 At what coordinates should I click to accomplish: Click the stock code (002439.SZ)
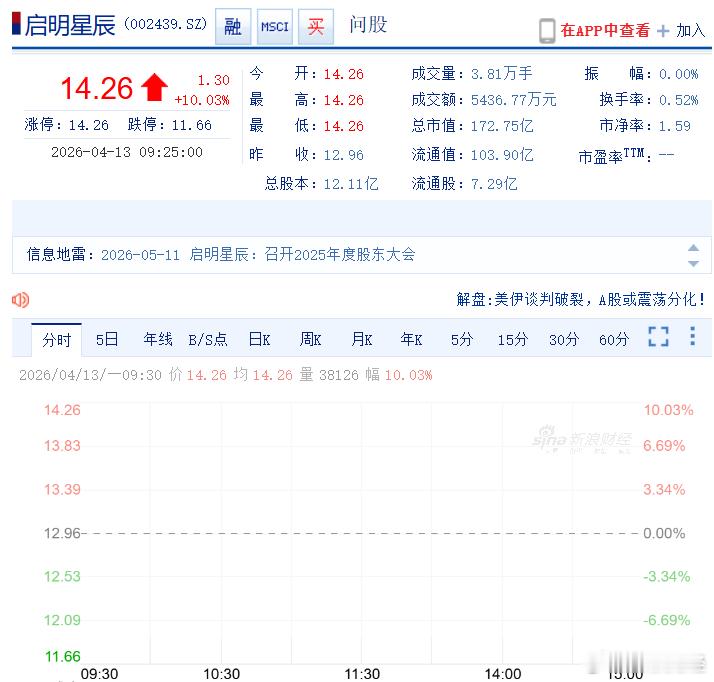(x=166, y=24)
